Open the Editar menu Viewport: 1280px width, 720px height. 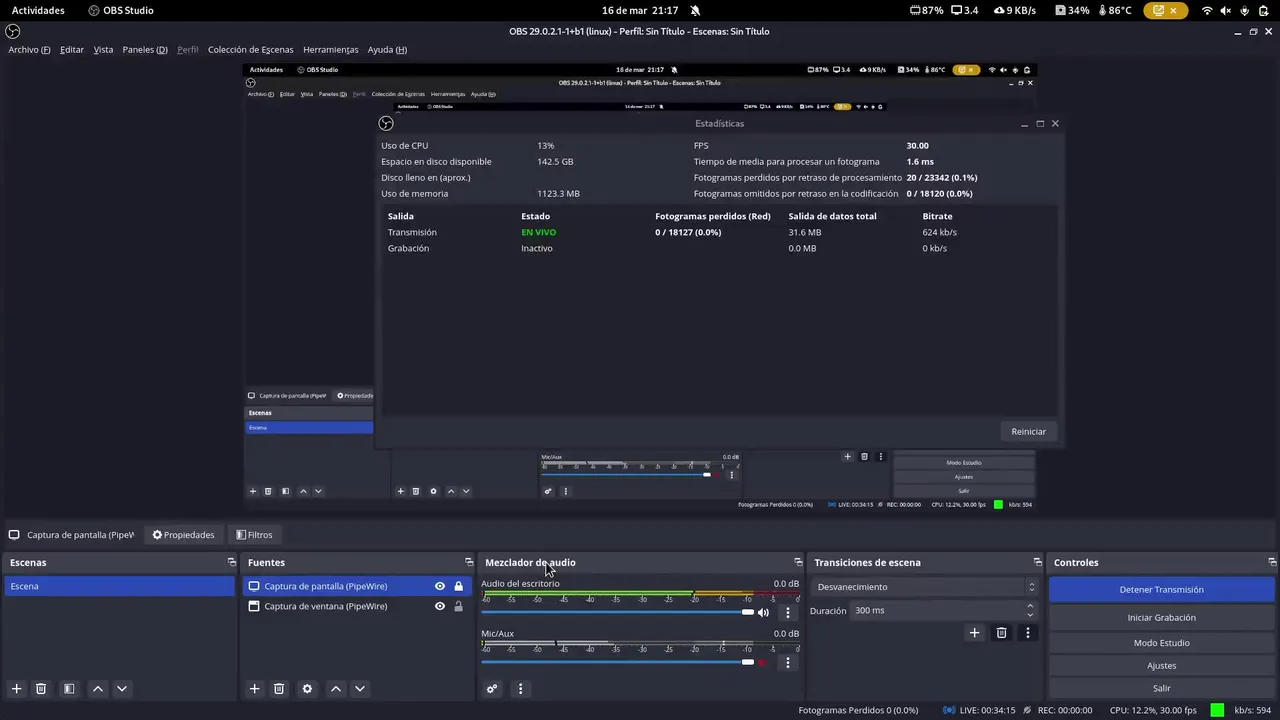click(72, 49)
